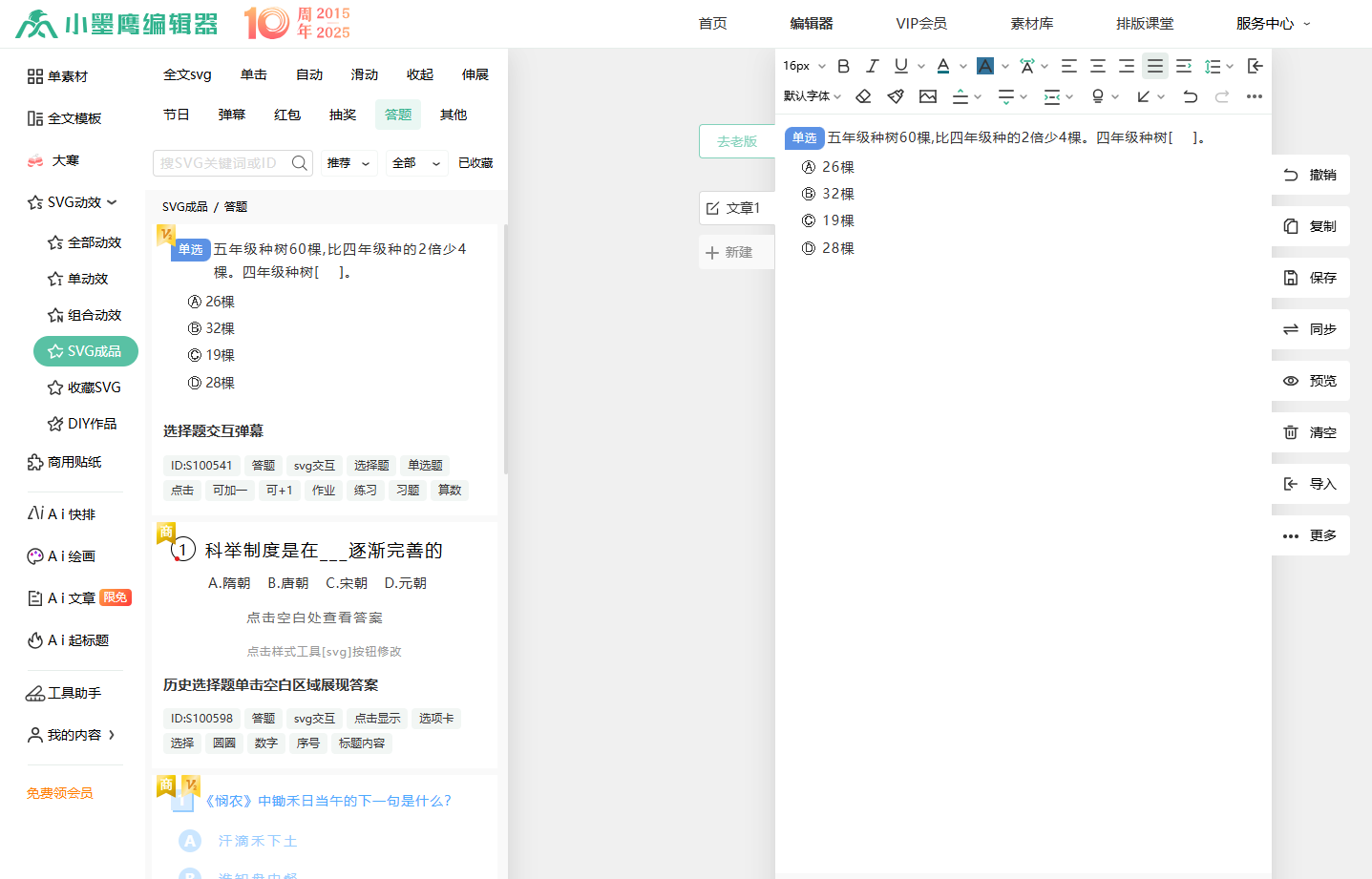The height and width of the screenshot is (879, 1372).
Task: Toggle center text alignment
Action: [1097, 65]
